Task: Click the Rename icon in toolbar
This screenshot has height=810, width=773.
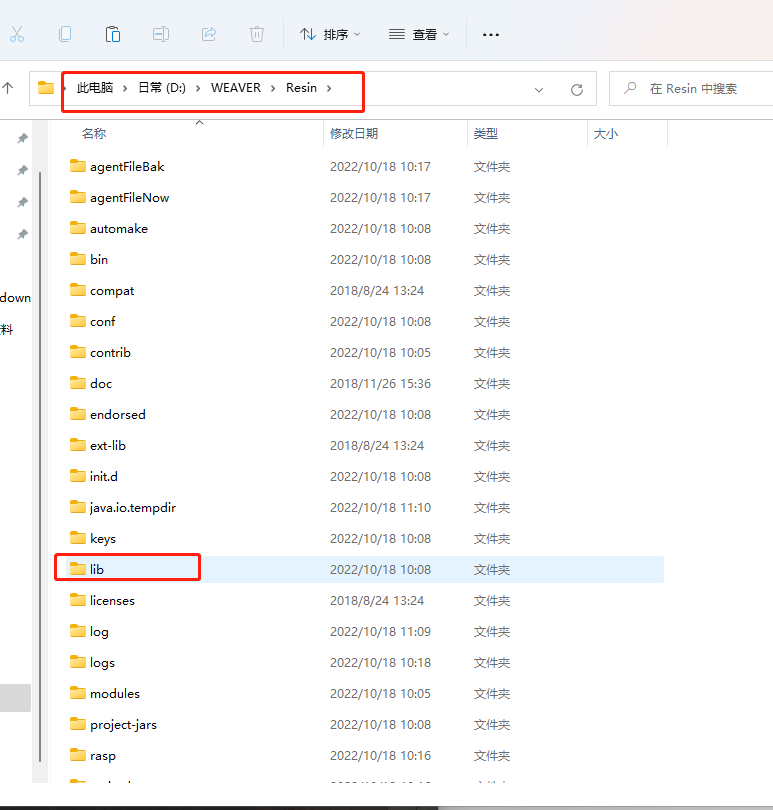Action: (x=161, y=34)
